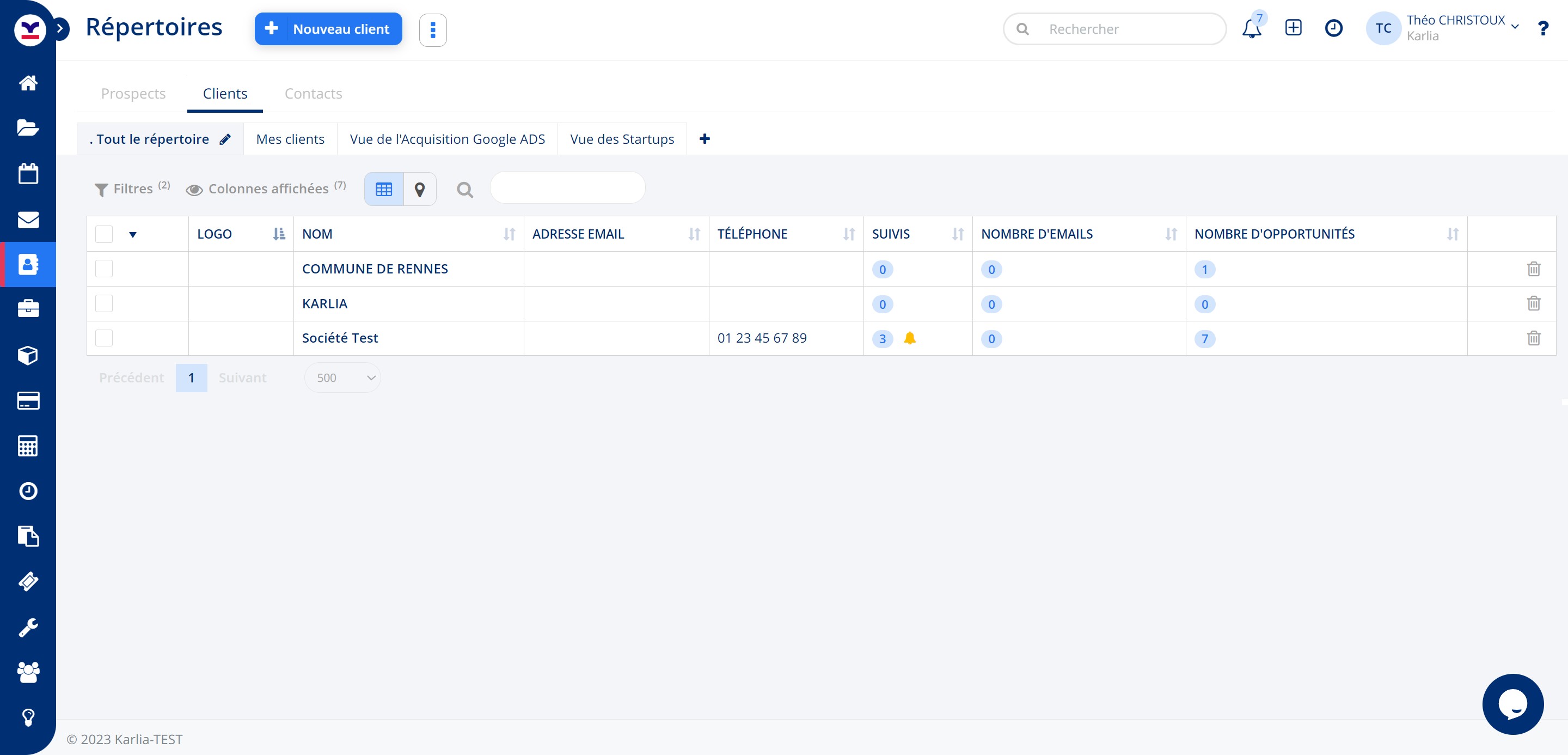Open the Société Test client link
The width and height of the screenshot is (1568, 755).
coord(340,338)
